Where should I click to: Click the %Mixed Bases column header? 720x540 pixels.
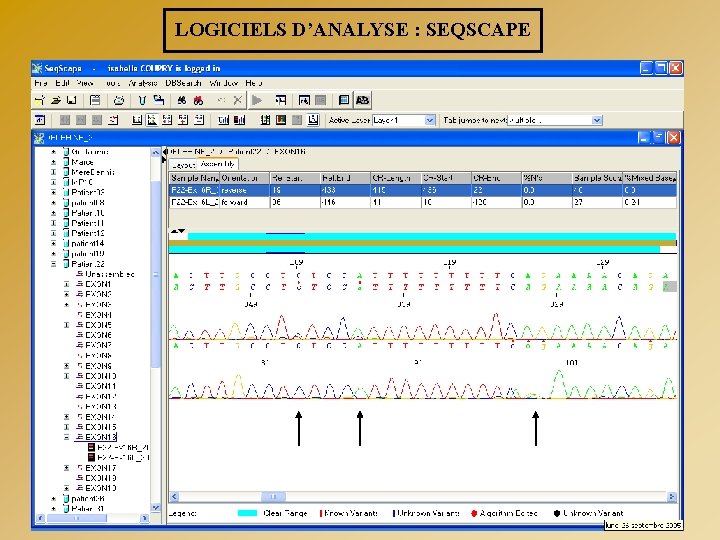click(649, 178)
